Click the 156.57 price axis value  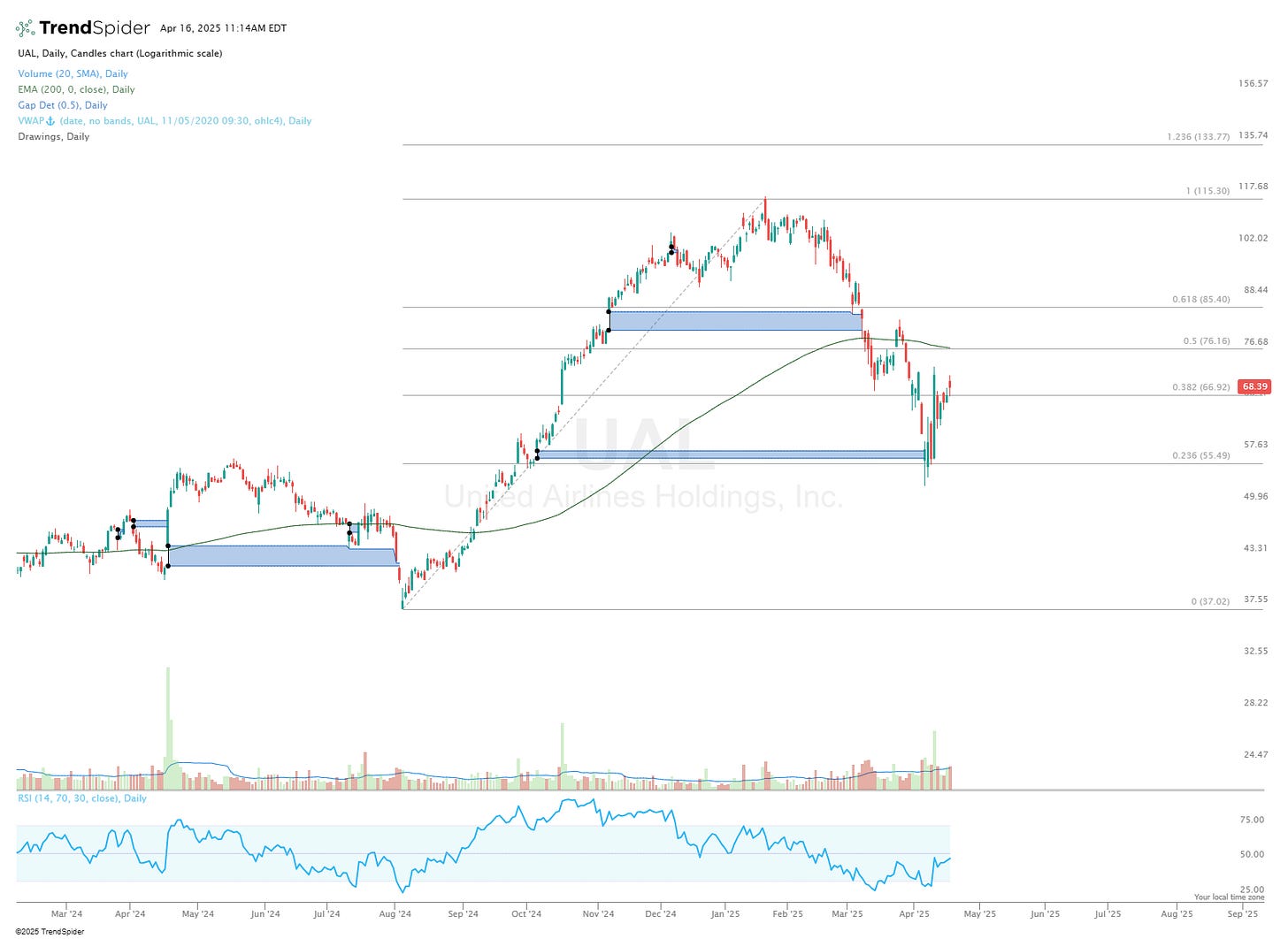pyautogui.click(x=1253, y=84)
